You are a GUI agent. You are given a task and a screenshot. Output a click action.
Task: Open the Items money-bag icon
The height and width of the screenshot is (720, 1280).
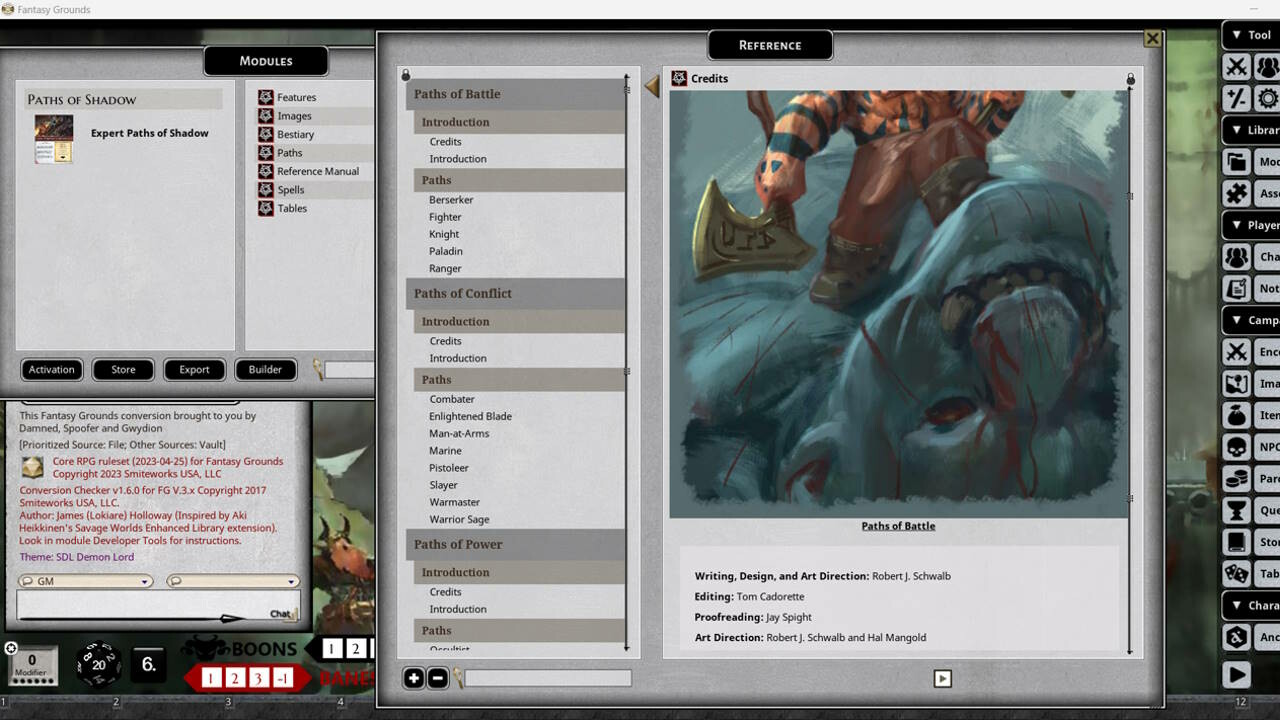(1237, 415)
